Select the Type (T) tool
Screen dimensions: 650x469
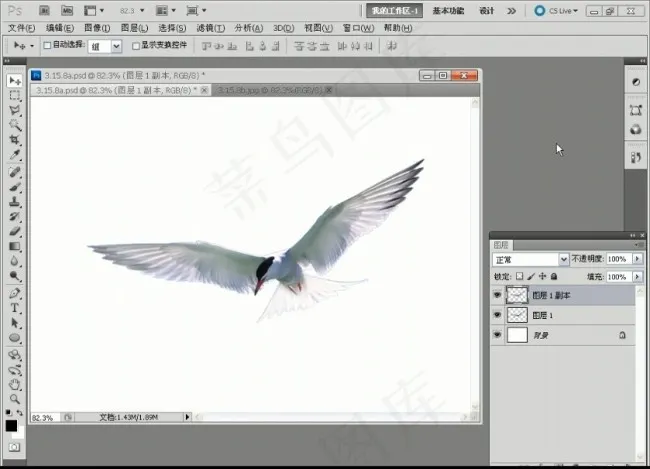coord(15,309)
